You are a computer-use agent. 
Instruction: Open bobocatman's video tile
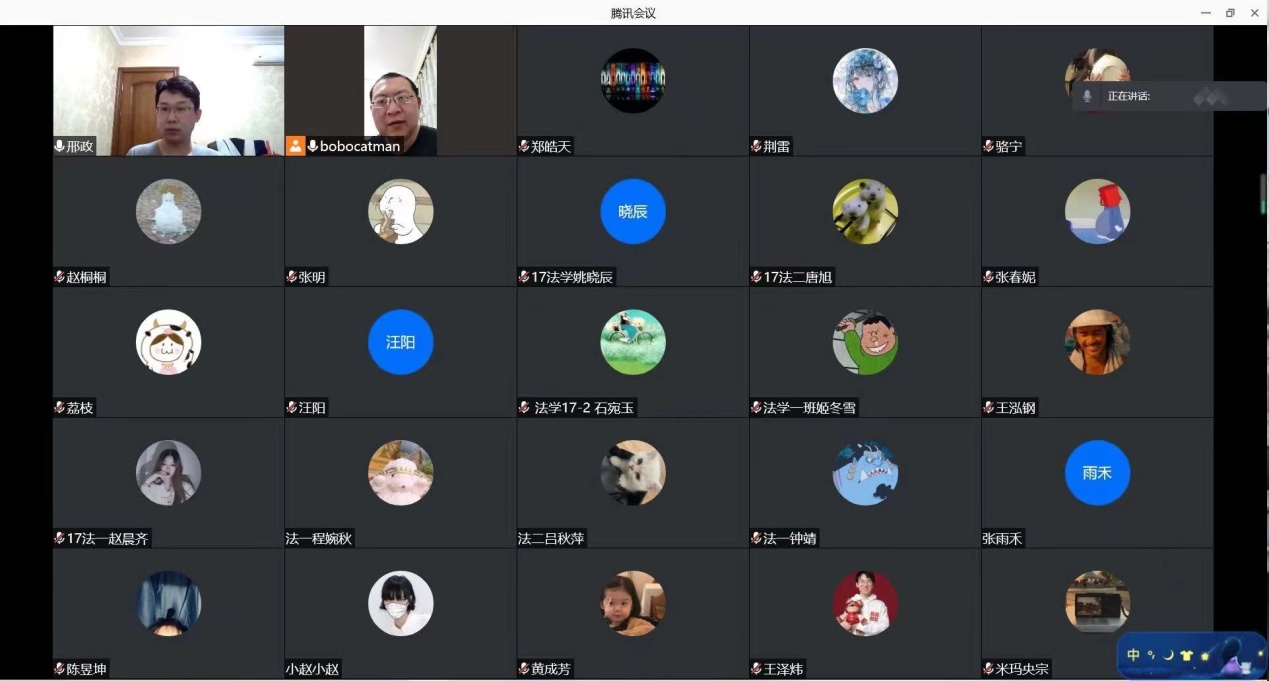400,91
